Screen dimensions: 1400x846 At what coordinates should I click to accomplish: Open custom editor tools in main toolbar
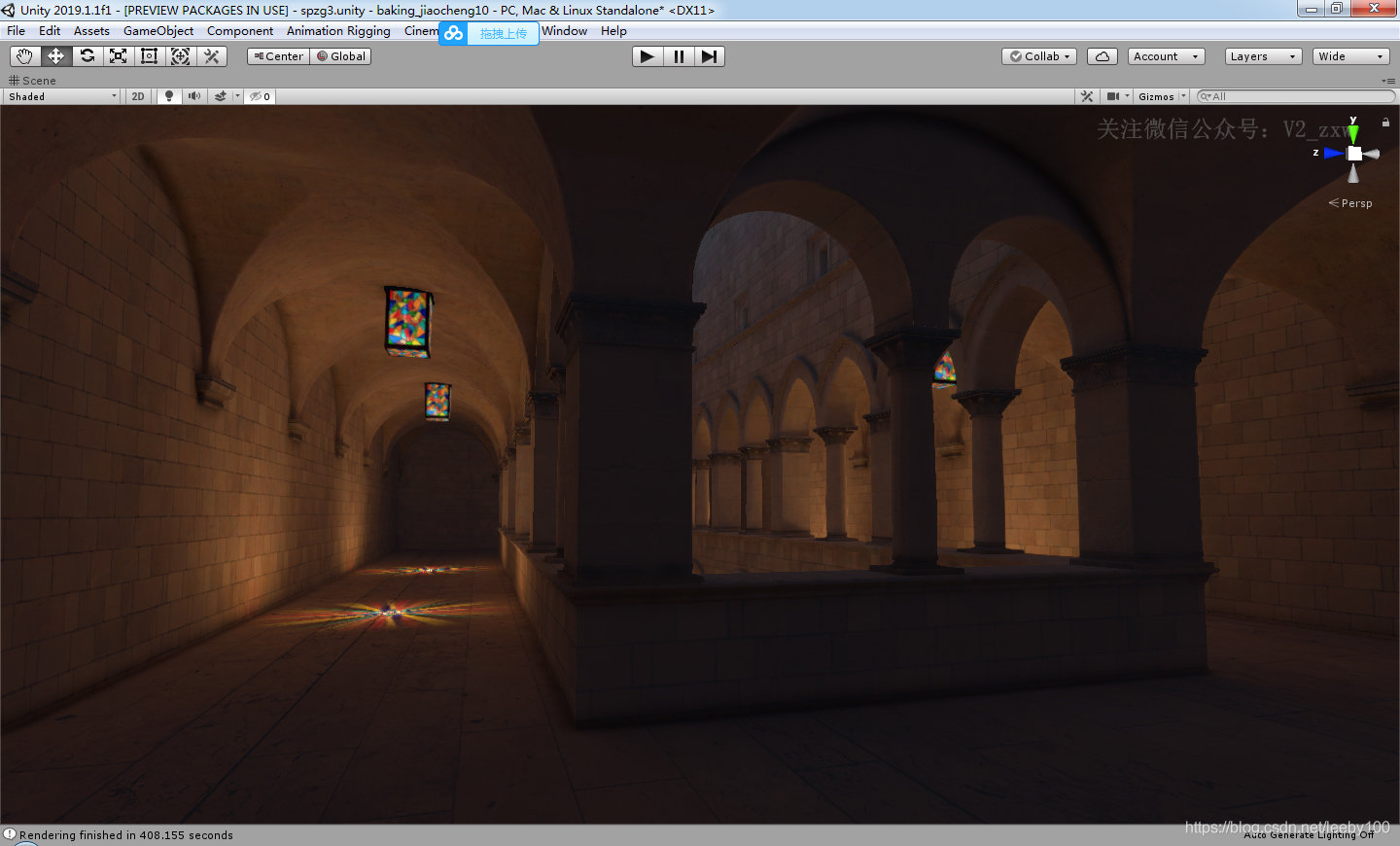point(211,56)
